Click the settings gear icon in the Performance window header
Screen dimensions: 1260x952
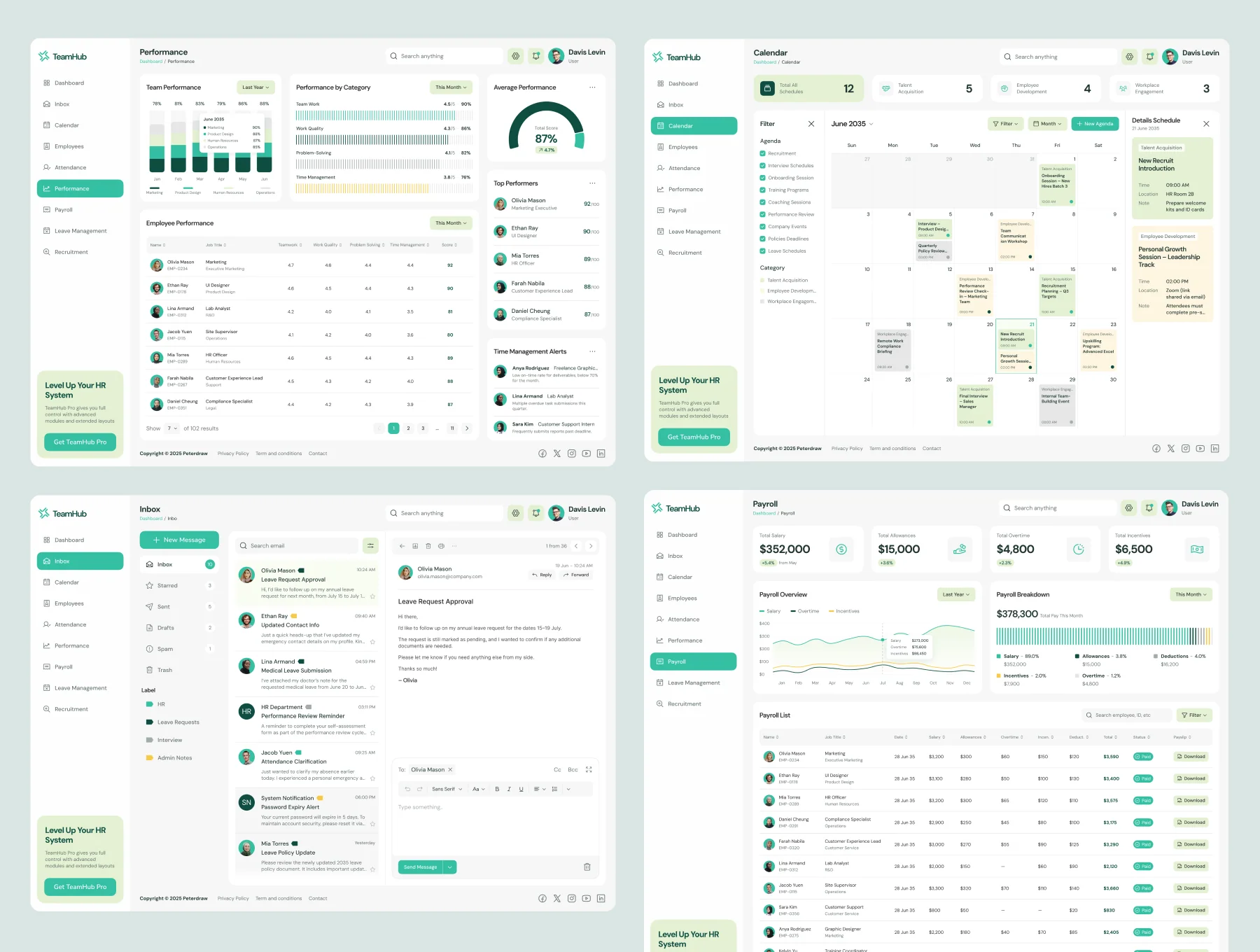[x=516, y=56]
